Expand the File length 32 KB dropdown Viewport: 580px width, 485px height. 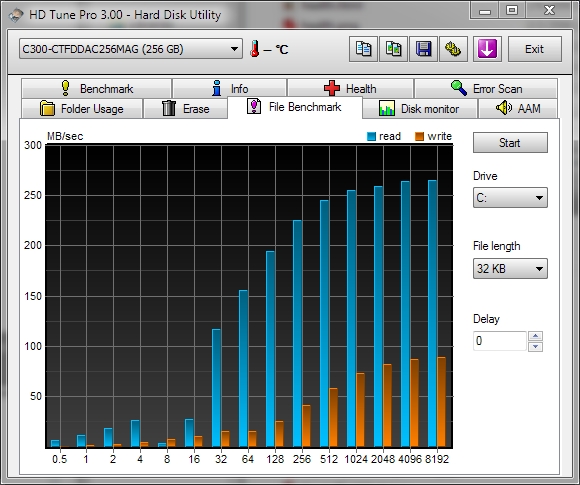(x=510, y=268)
